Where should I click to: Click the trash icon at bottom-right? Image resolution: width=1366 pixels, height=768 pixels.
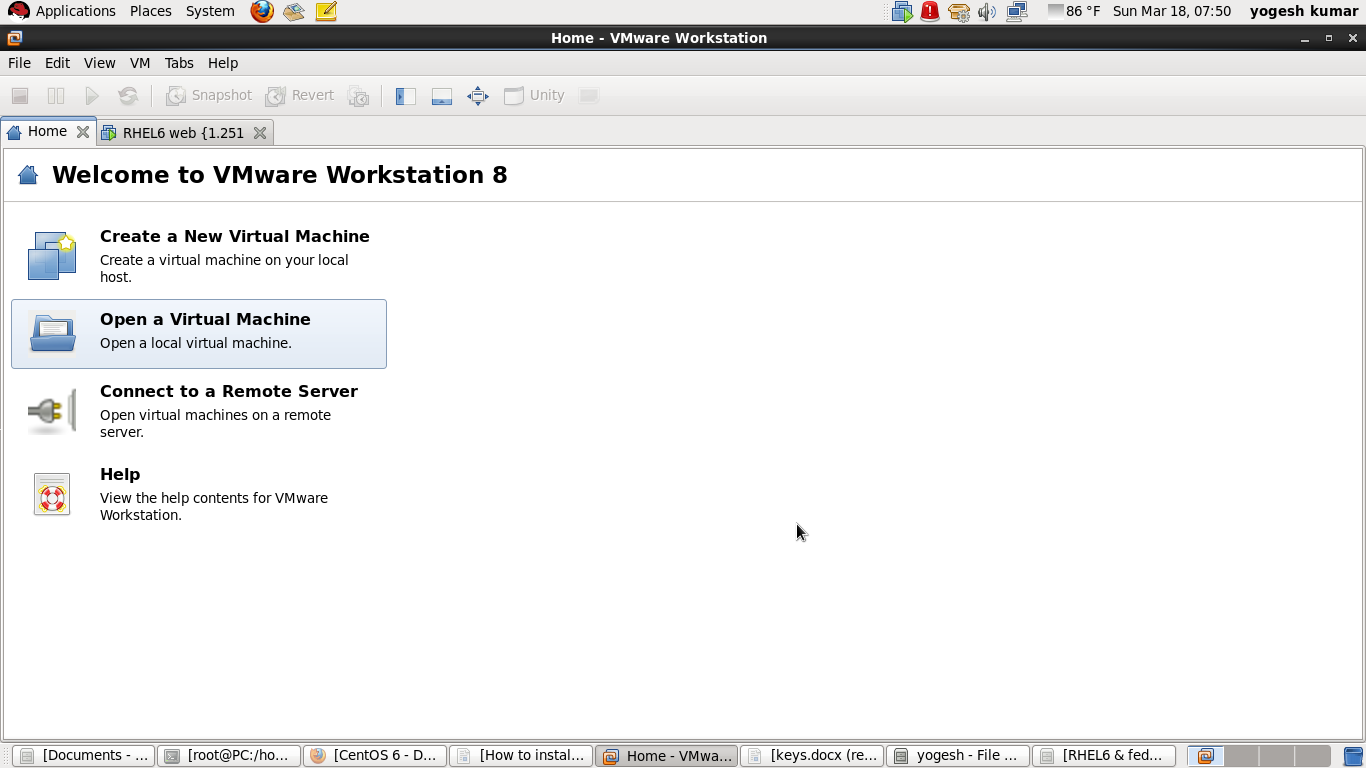(1353, 756)
